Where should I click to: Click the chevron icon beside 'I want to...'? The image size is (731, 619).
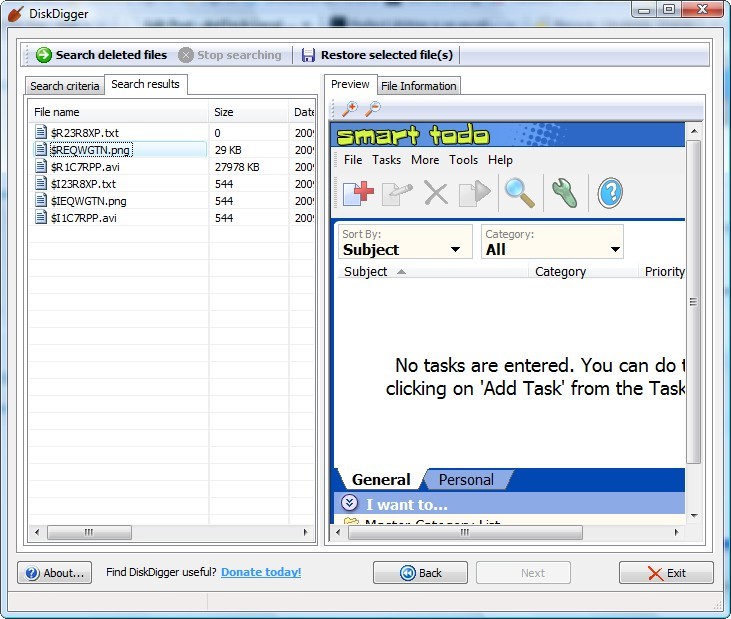(x=349, y=503)
